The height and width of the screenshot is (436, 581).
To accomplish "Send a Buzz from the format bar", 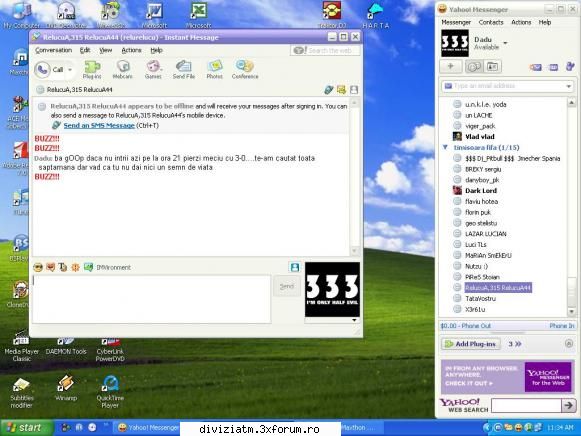I will (x=76, y=267).
